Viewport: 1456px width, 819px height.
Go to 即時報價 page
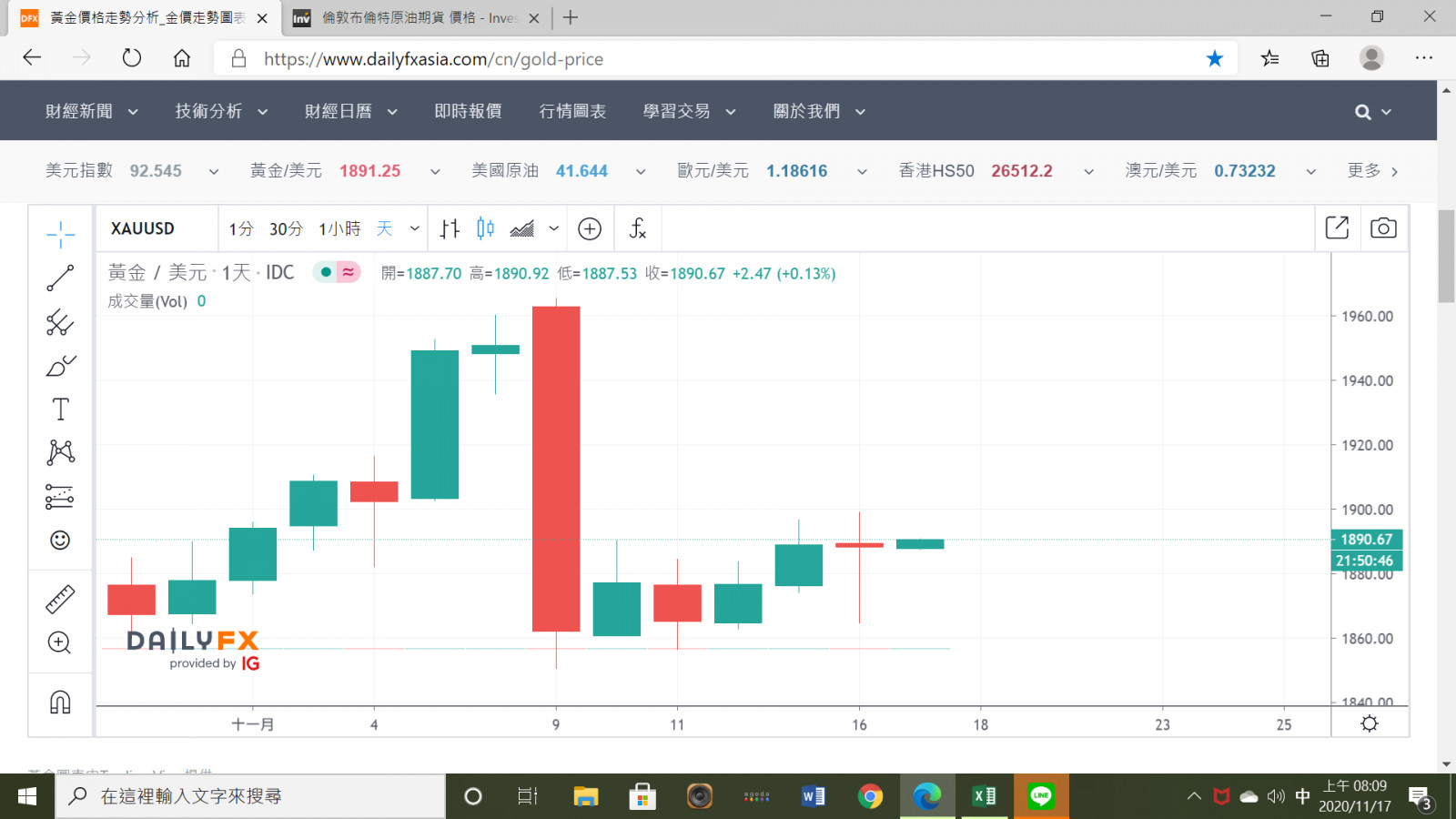click(x=468, y=111)
